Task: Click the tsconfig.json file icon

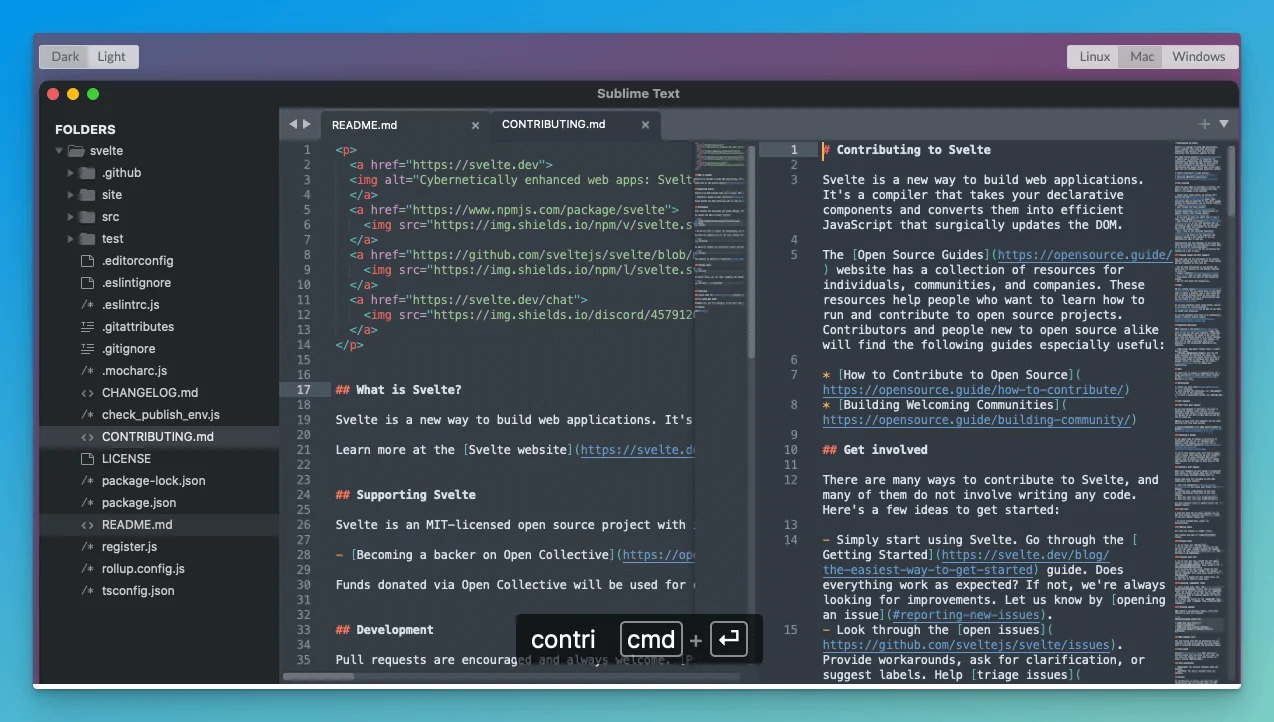Action: 87,591
